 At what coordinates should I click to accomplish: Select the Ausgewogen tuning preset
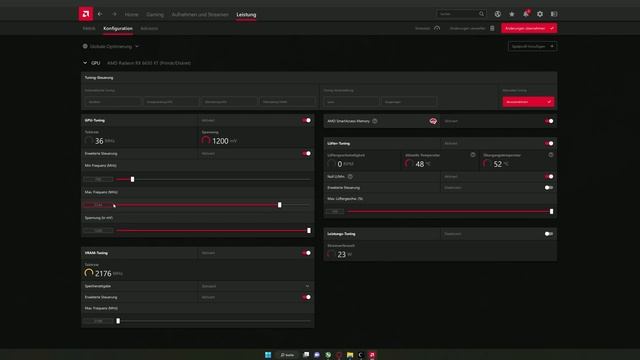point(409,102)
